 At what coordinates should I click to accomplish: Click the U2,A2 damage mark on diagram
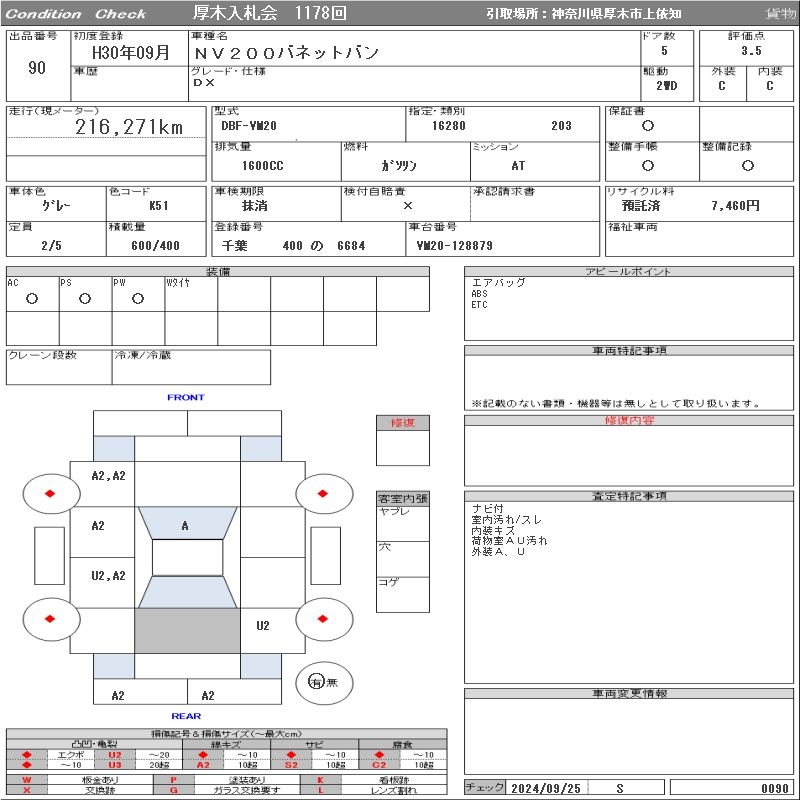coord(108,576)
